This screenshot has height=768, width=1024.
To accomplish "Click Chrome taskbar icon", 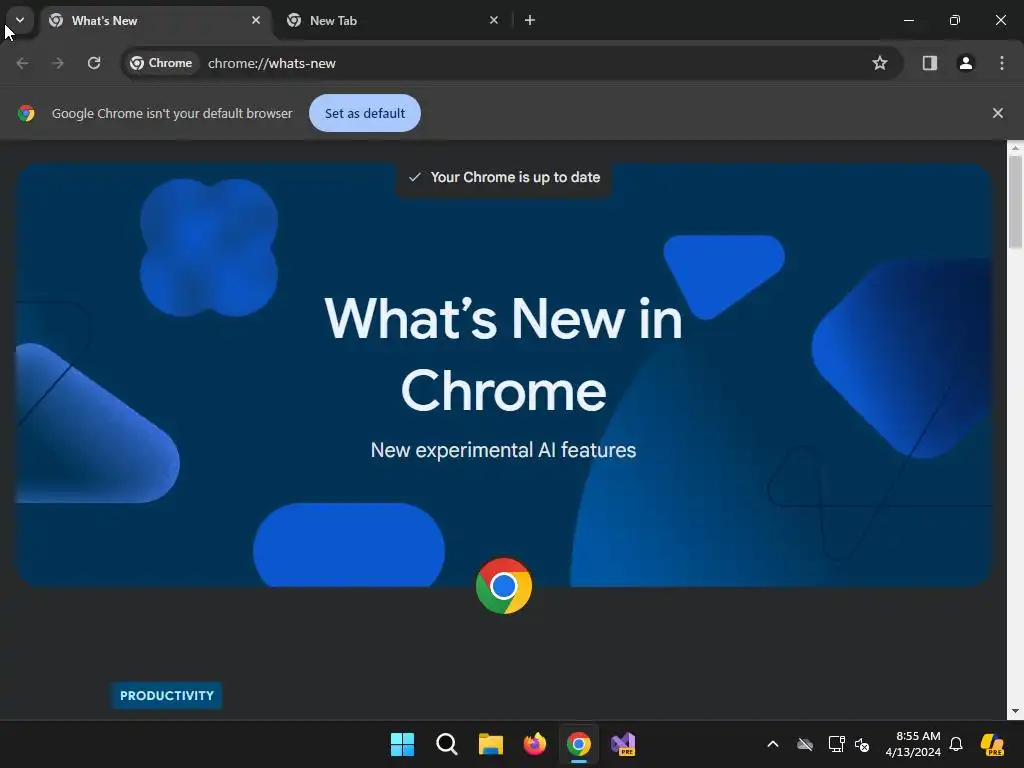I will pyautogui.click(x=579, y=744).
